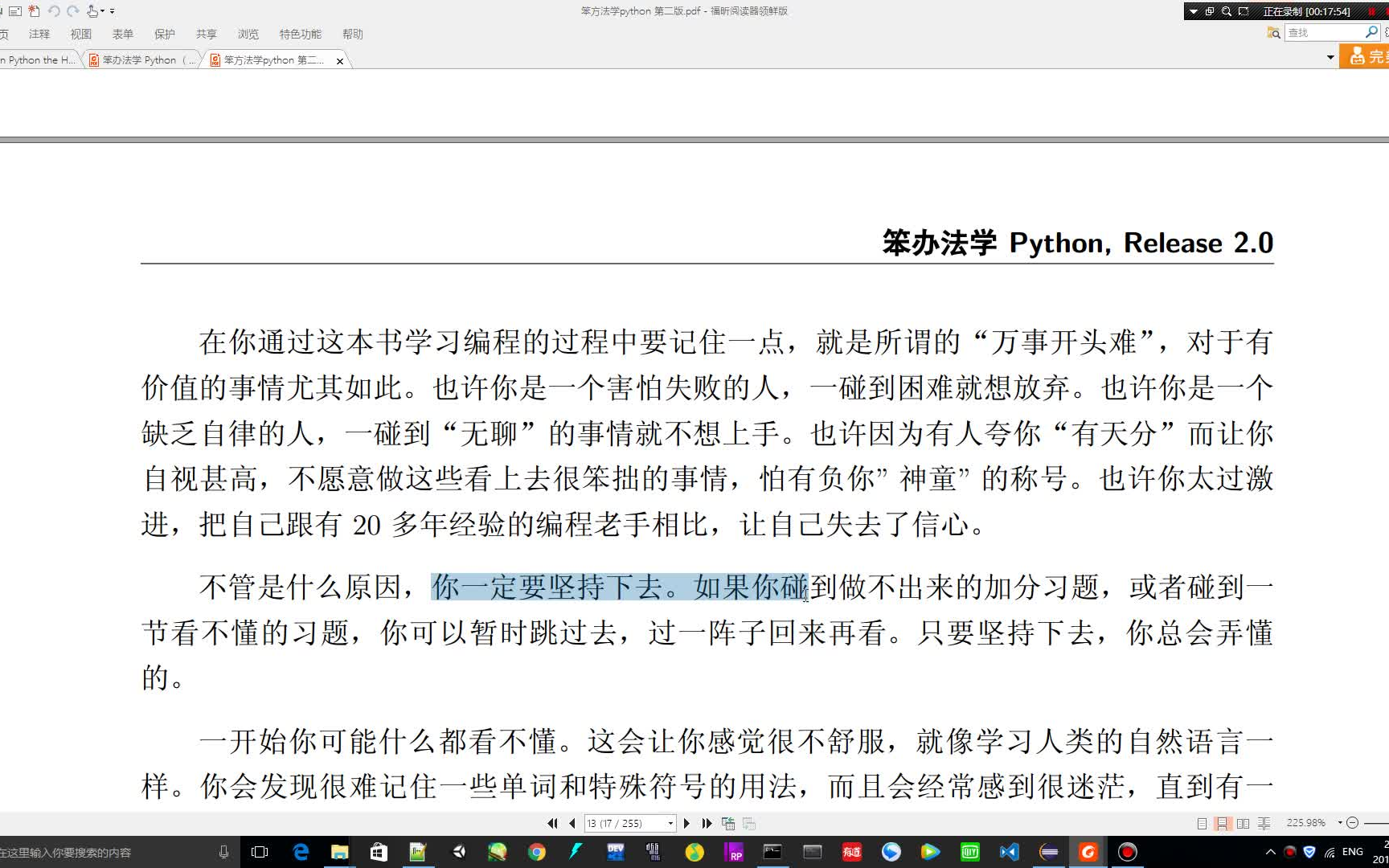Go to previous page arrow

tap(572, 823)
